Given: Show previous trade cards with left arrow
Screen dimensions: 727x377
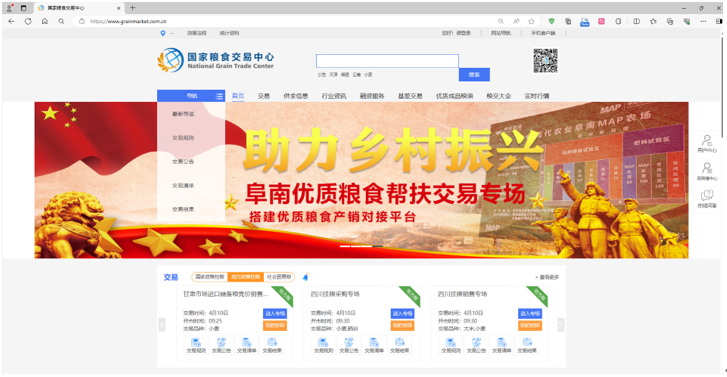Looking at the screenshot, I should [x=162, y=325].
